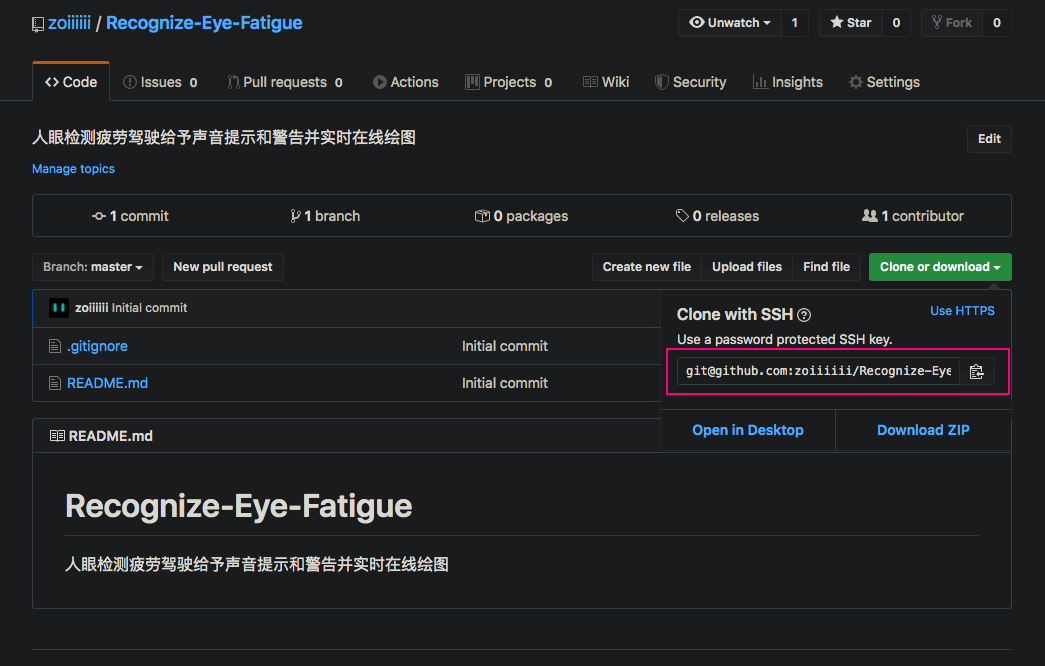Viewport: 1045px width, 666px height.
Task: Expand Branch: master dropdown
Action: [93, 267]
